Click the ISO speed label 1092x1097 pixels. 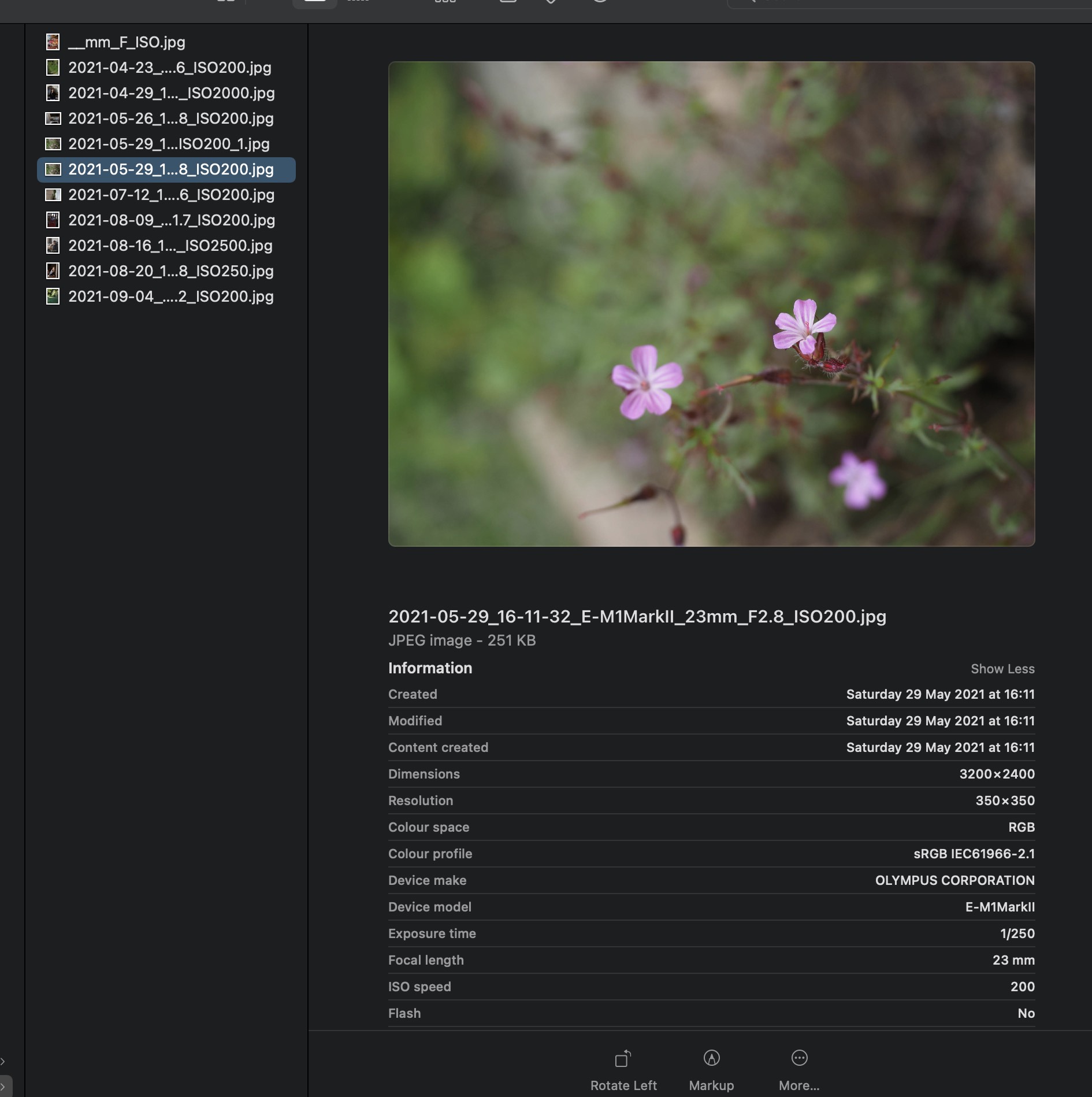tap(419, 987)
